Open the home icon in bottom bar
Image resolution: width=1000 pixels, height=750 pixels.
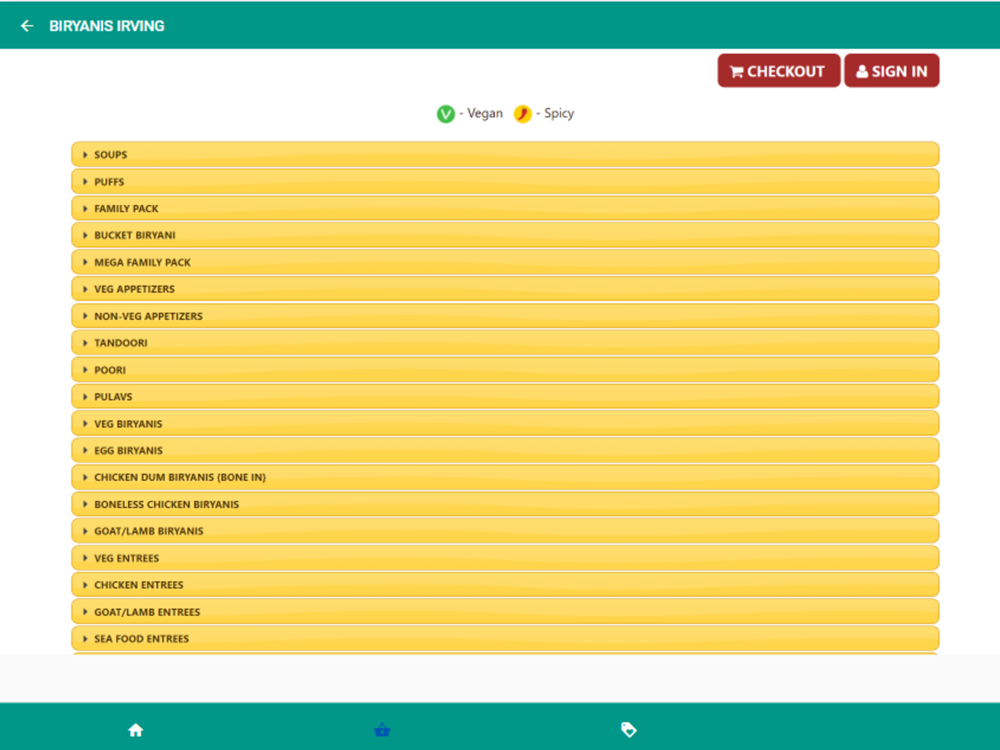coord(135,730)
